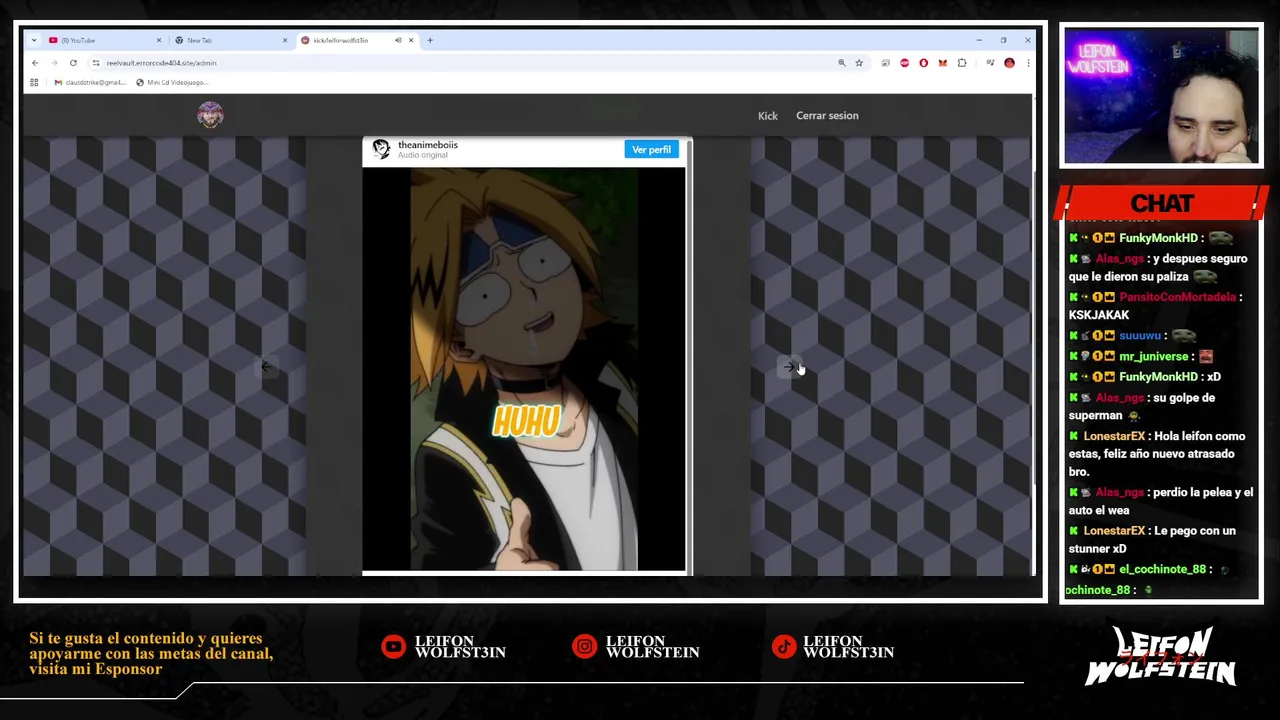
Task: Open the Mini Cd Videojuego bookmark
Action: 172,82
